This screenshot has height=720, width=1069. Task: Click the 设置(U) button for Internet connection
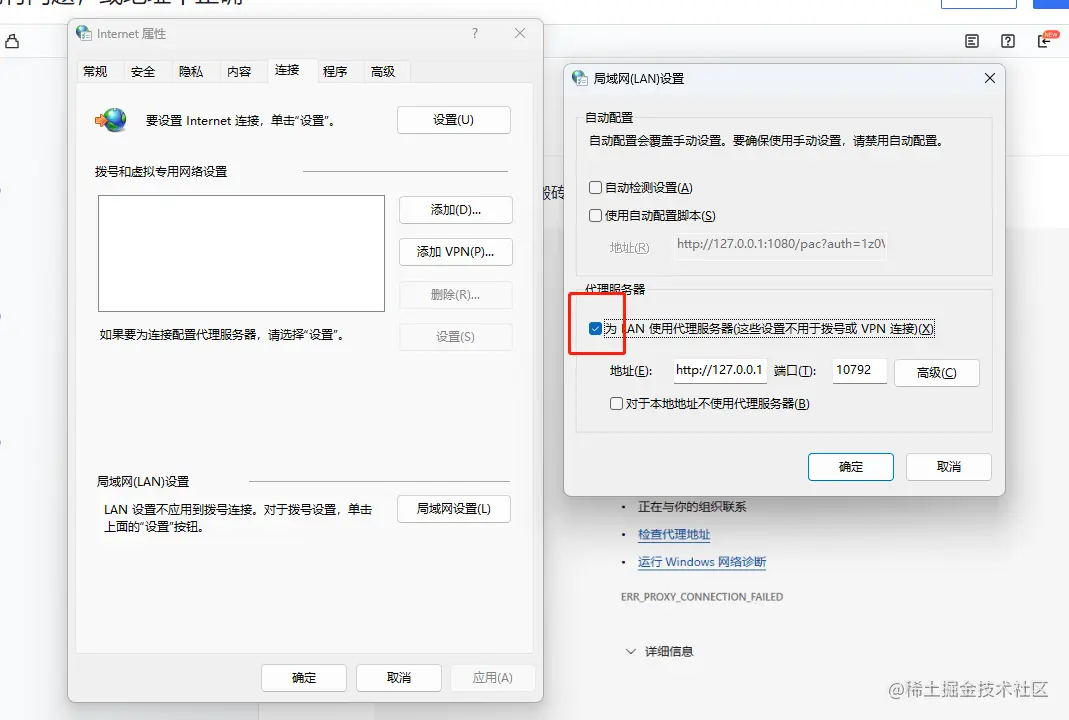[453, 120]
